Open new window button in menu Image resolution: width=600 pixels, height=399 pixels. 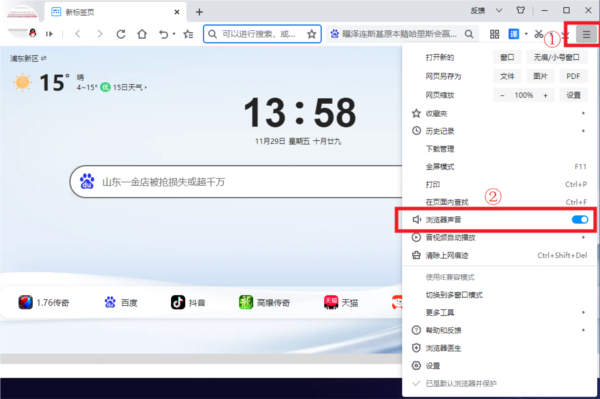[507, 57]
